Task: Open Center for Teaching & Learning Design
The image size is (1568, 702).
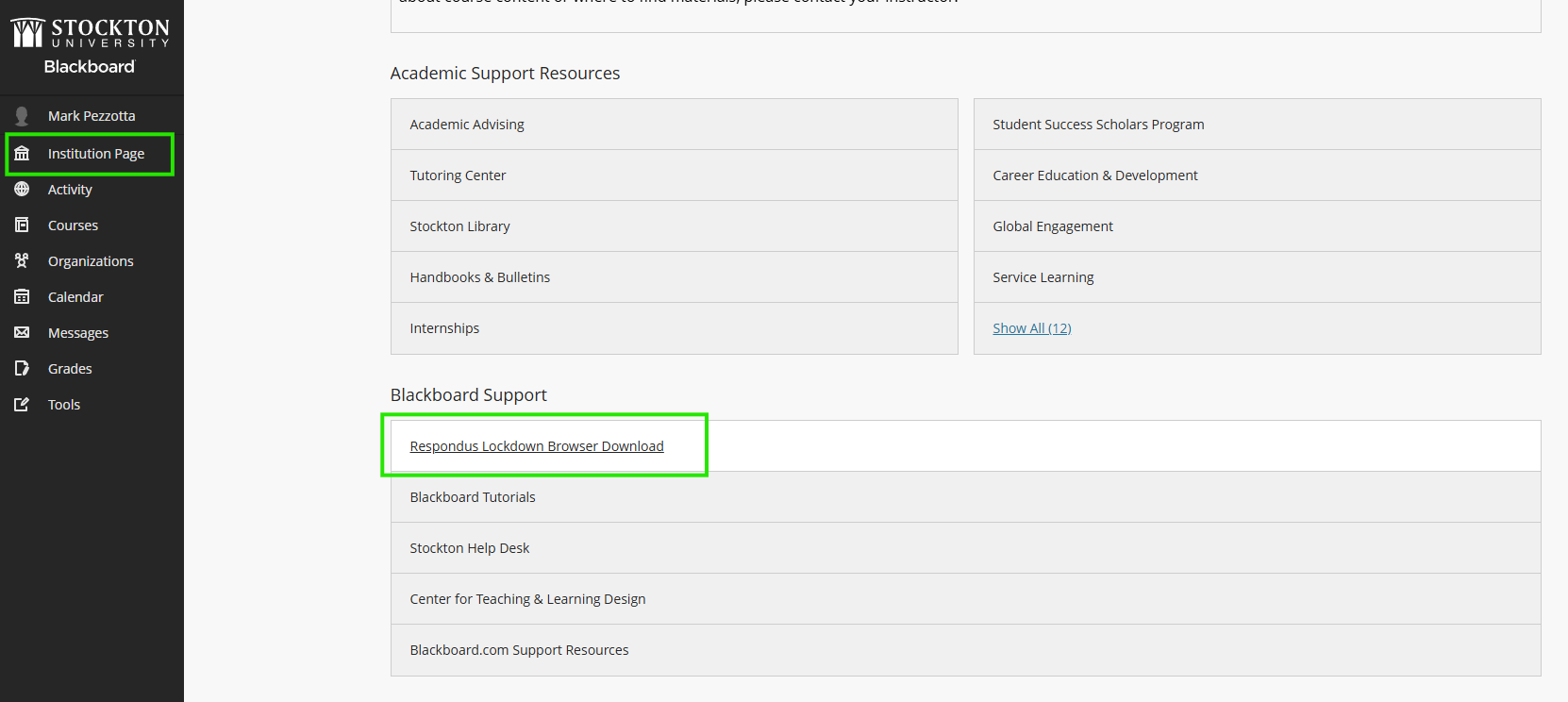Action: click(966, 599)
